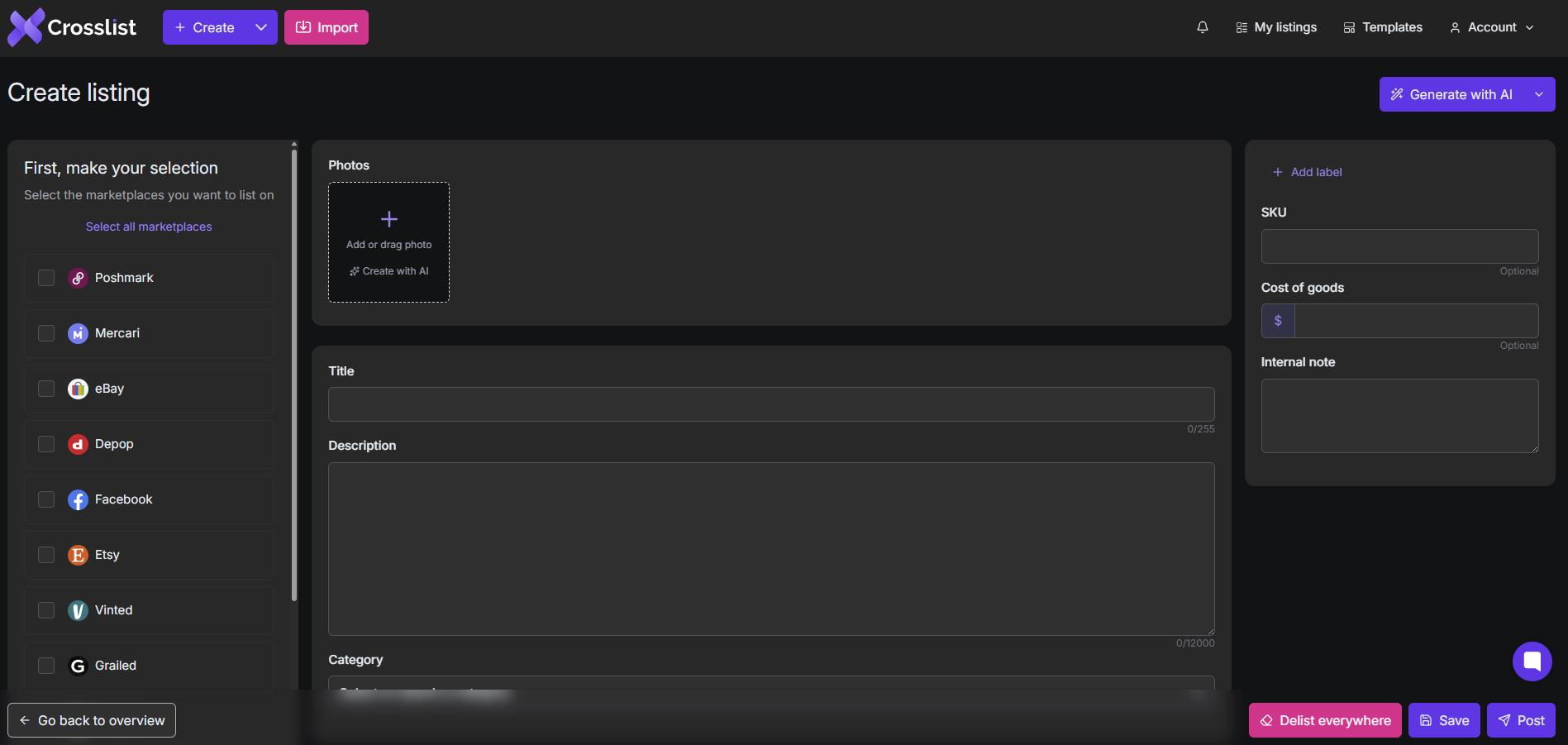Open the notifications bell icon
Screen dimensions: 1568x745
(1203, 27)
